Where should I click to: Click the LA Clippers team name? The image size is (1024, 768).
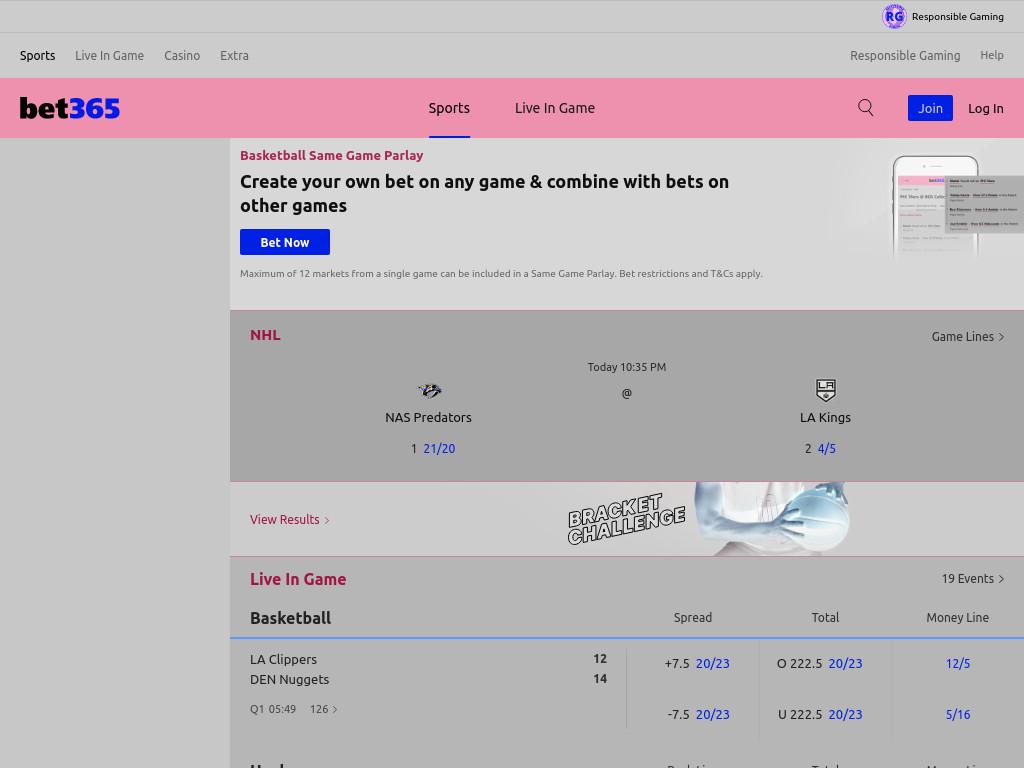283,660
